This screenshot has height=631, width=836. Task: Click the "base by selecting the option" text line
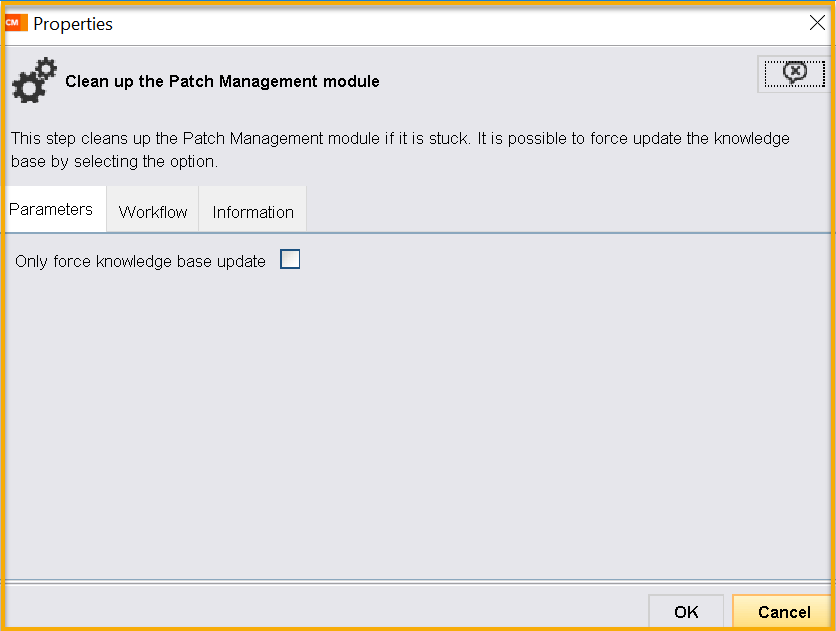pyautogui.click(x=114, y=161)
